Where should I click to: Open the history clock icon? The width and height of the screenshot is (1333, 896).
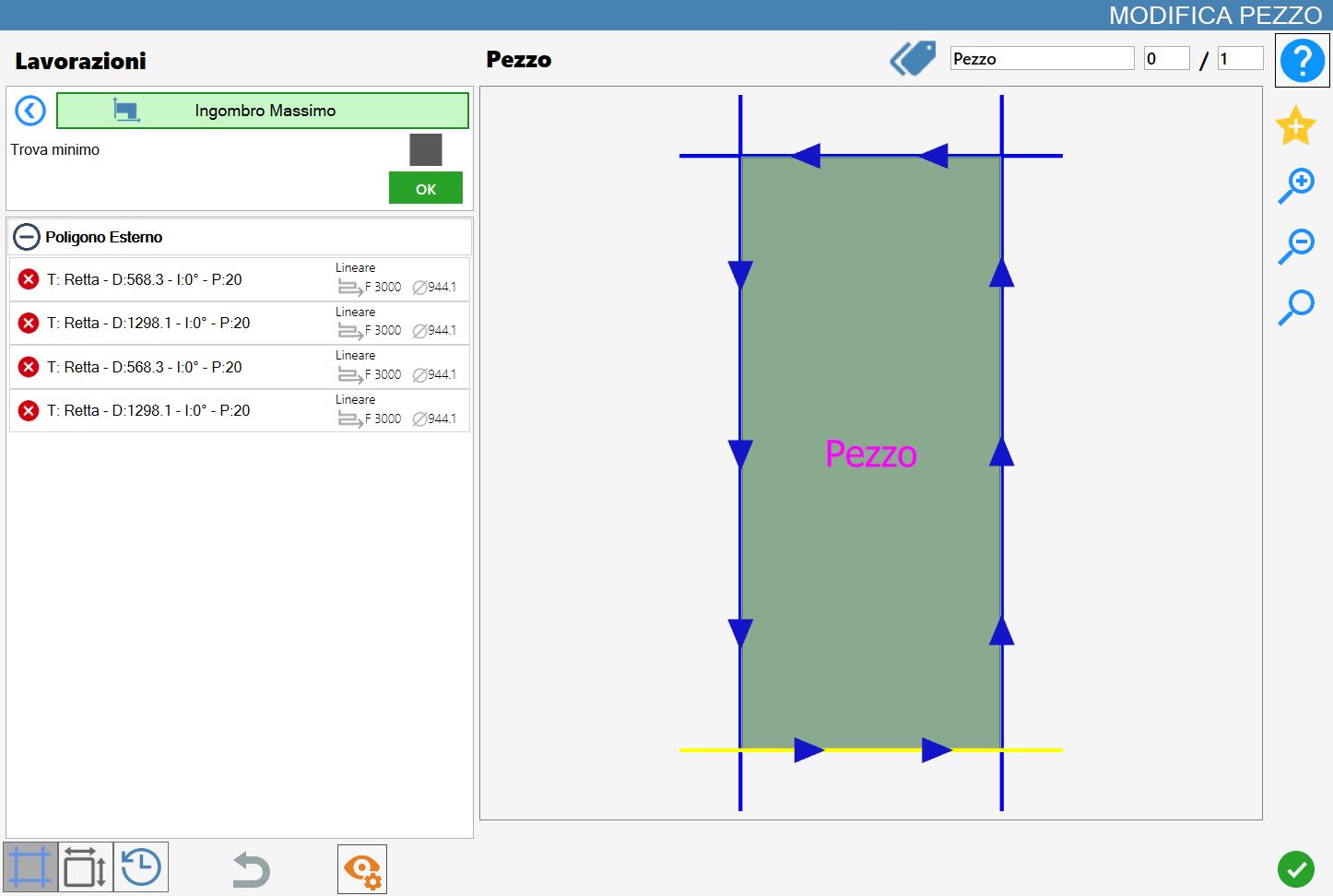point(141,867)
